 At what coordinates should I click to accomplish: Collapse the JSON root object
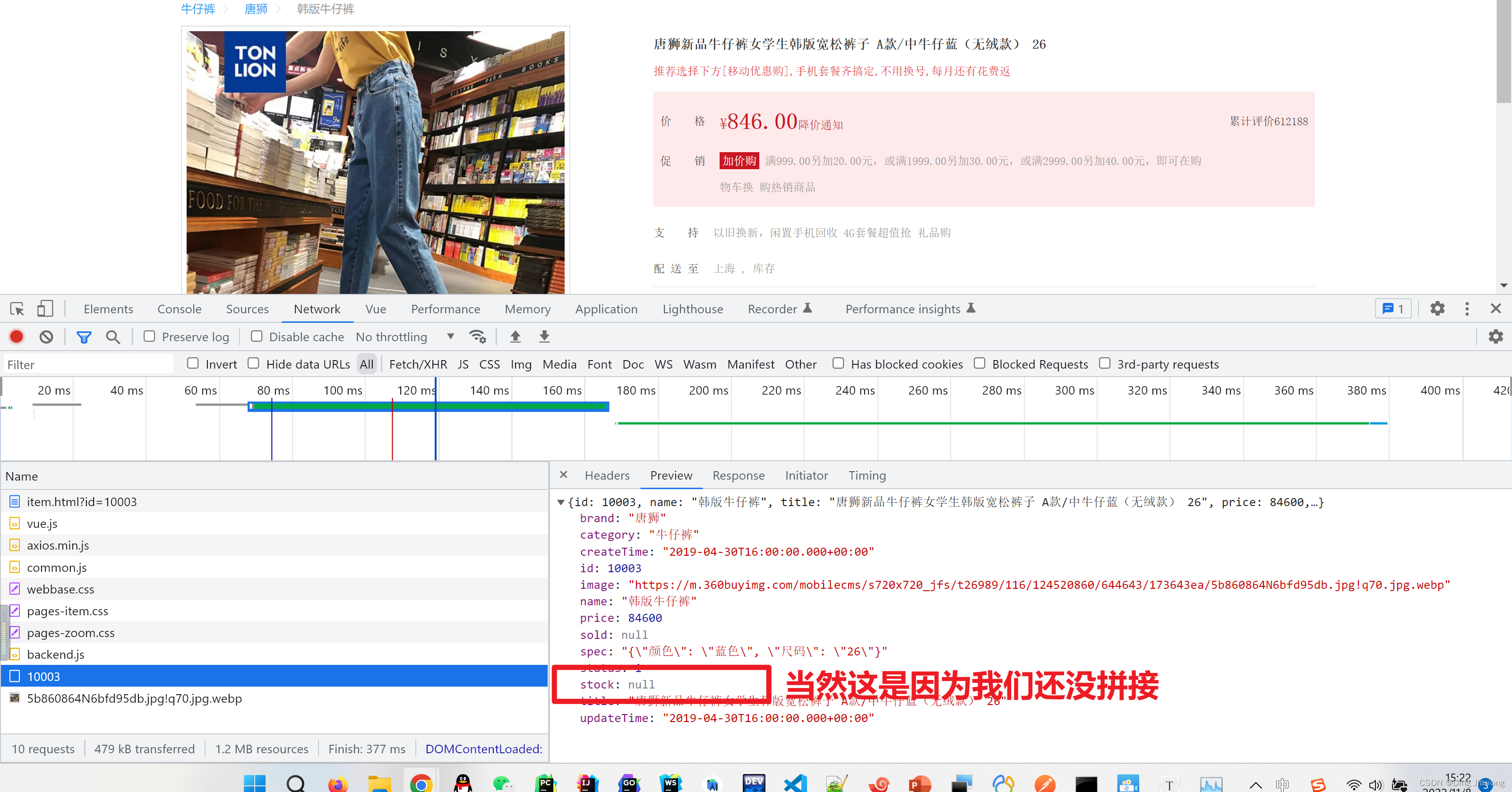(560, 502)
